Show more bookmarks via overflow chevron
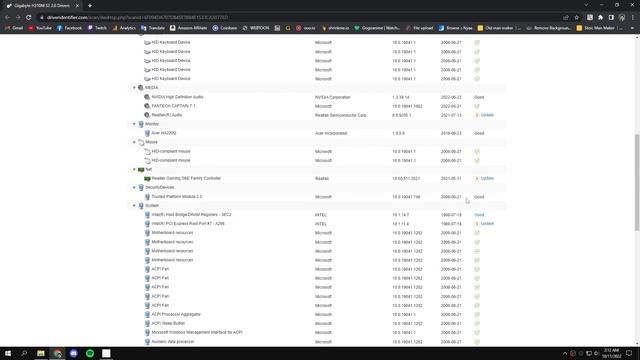The height and width of the screenshot is (360, 640). point(632,28)
